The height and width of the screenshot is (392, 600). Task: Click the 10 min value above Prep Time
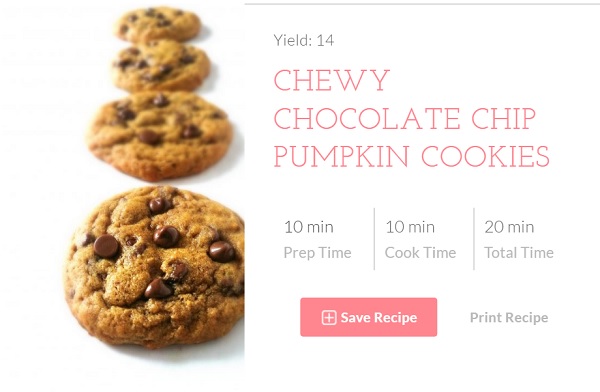pyautogui.click(x=309, y=227)
